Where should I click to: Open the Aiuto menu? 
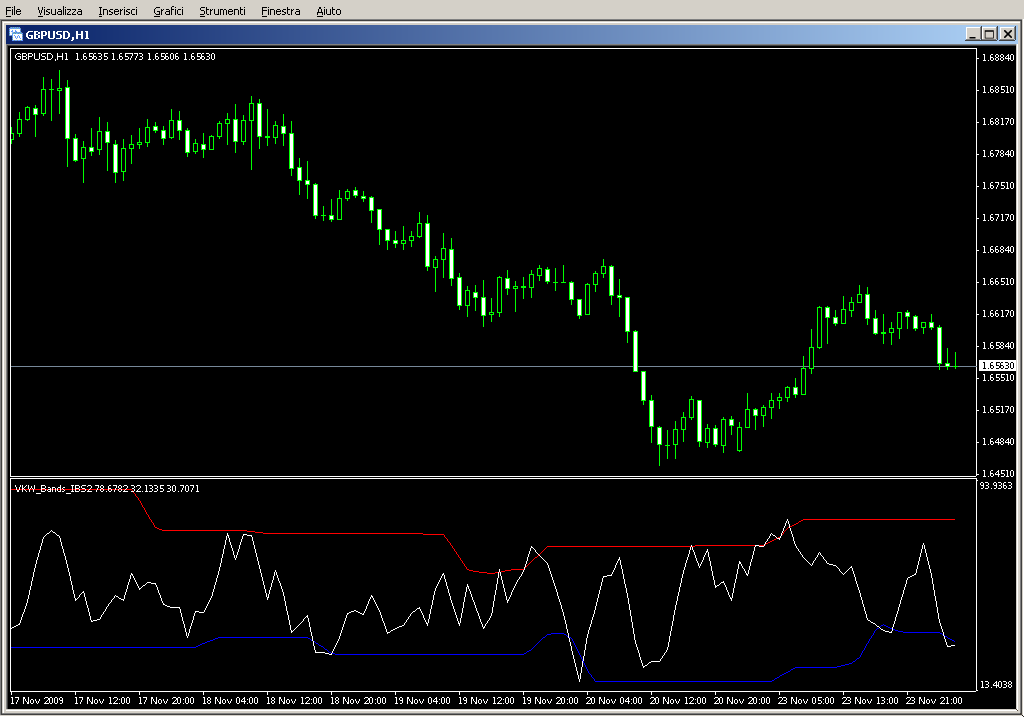pos(328,11)
